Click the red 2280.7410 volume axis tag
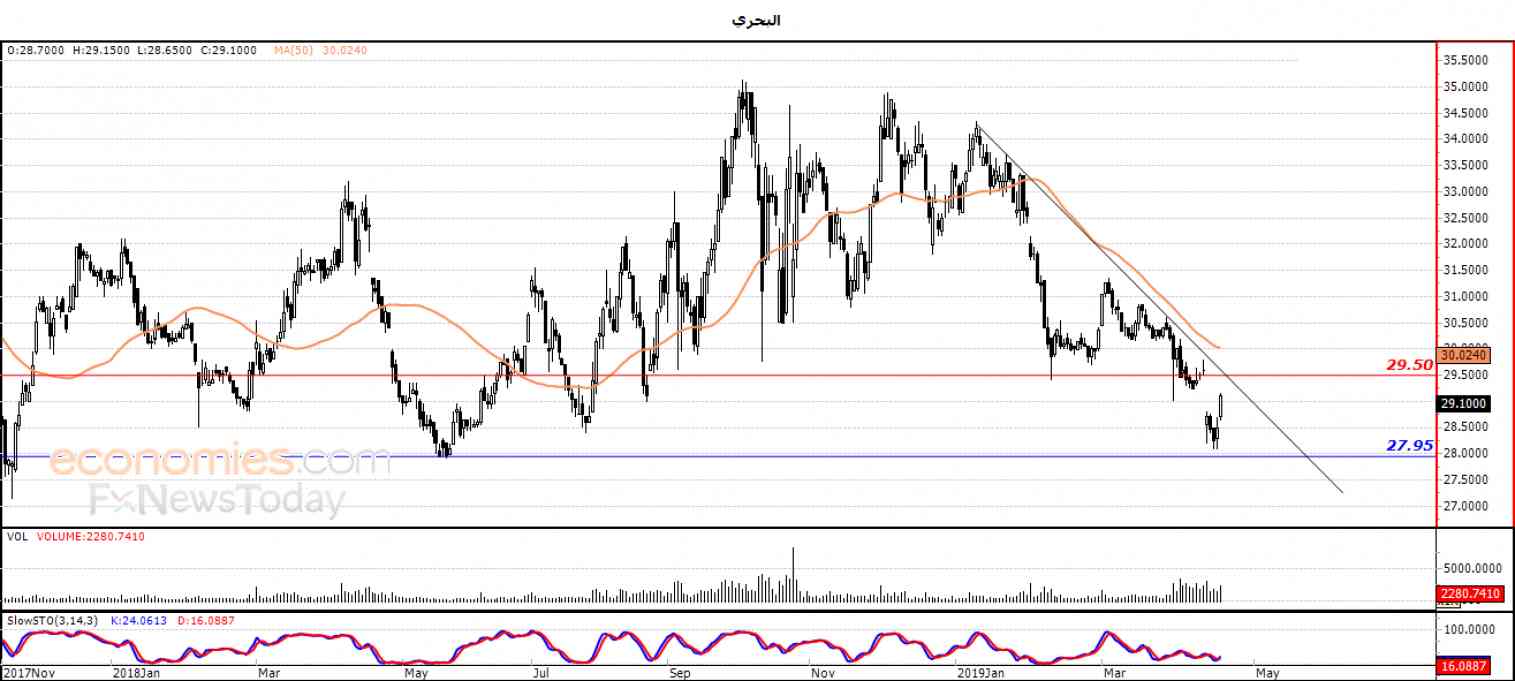1515x681 pixels. pyautogui.click(x=1469, y=594)
